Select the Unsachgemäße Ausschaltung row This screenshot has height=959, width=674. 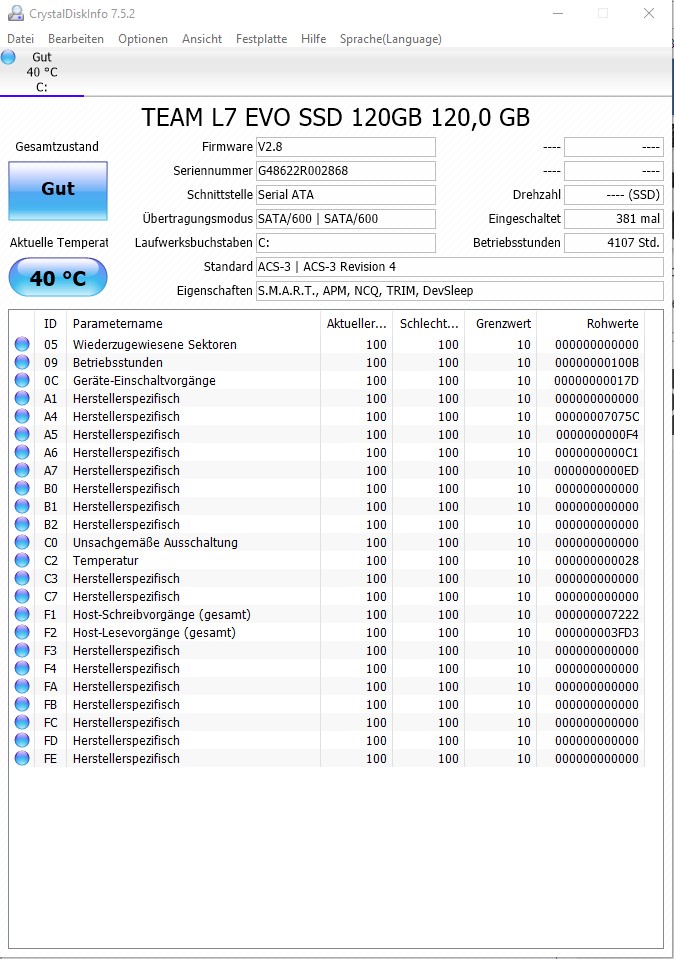[x=327, y=542]
